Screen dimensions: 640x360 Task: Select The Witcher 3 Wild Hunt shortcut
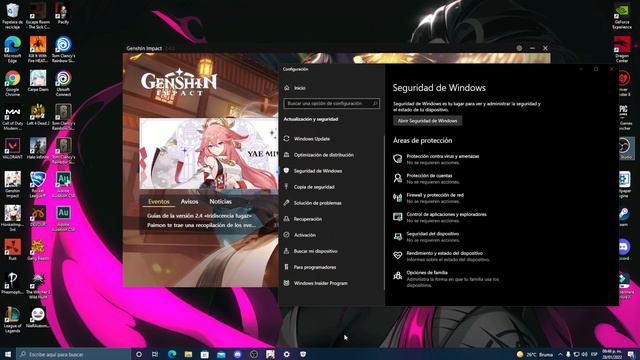[x=38, y=286]
